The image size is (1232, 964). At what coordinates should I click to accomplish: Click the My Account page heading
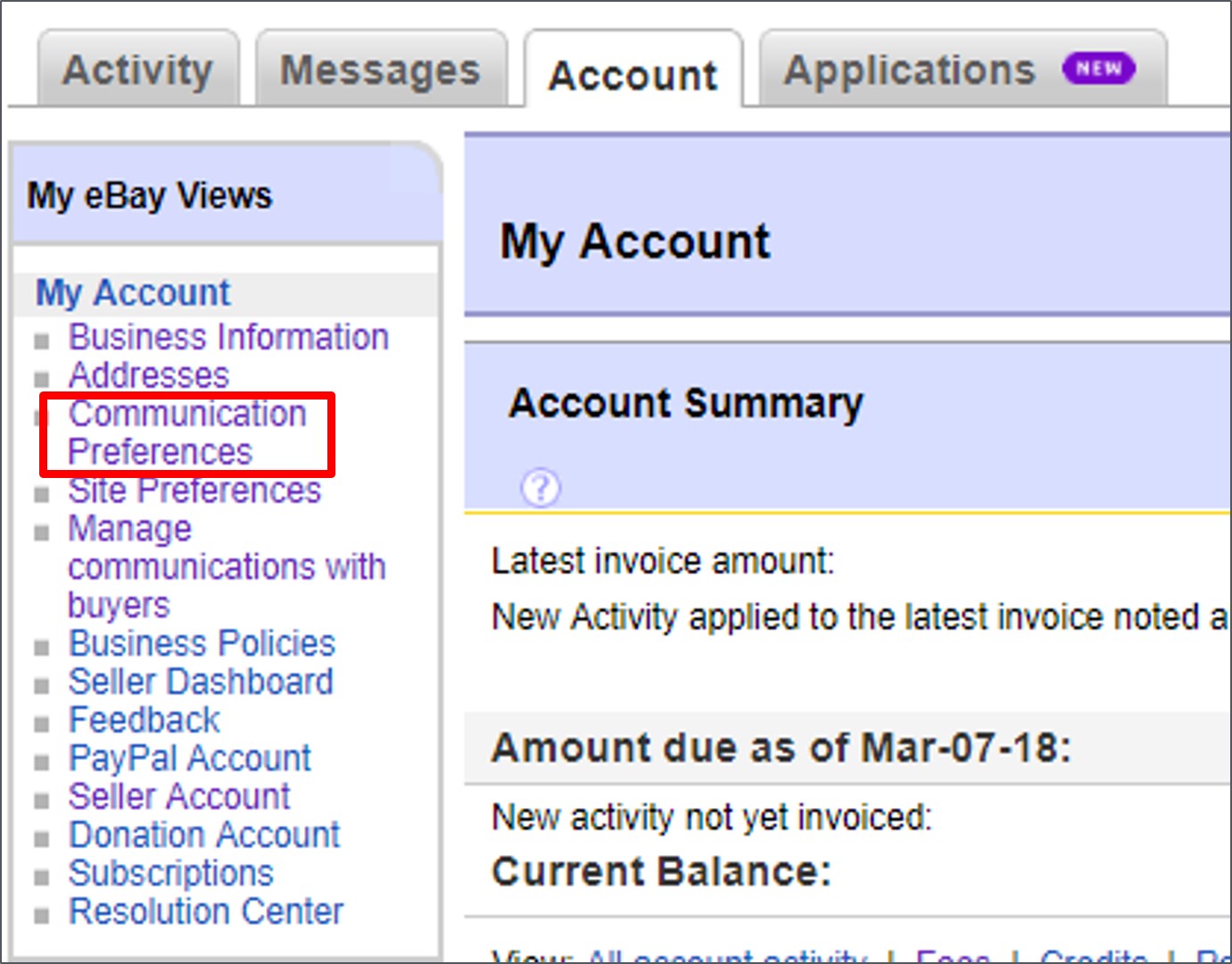click(x=634, y=242)
